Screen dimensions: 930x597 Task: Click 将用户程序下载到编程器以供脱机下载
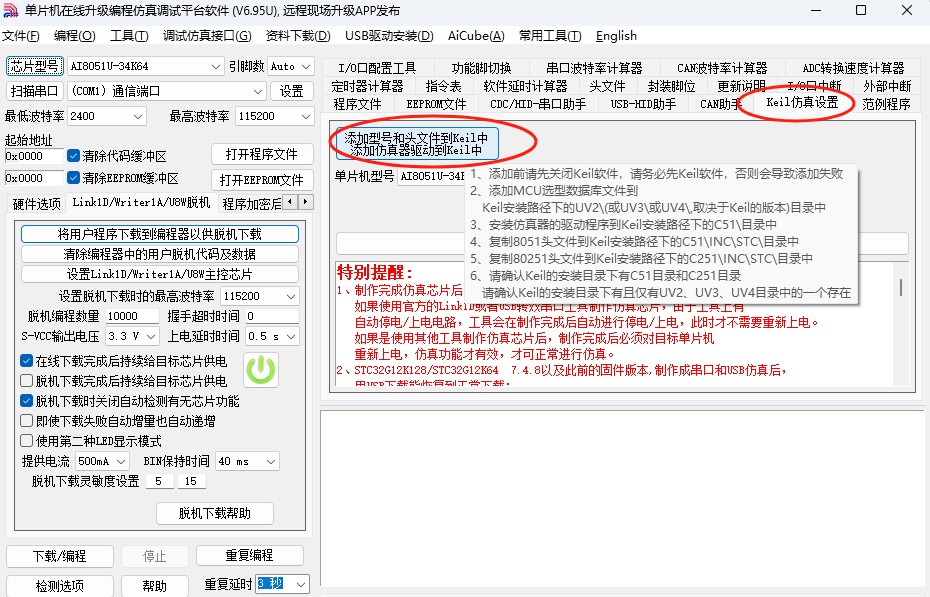click(x=160, y=234)
